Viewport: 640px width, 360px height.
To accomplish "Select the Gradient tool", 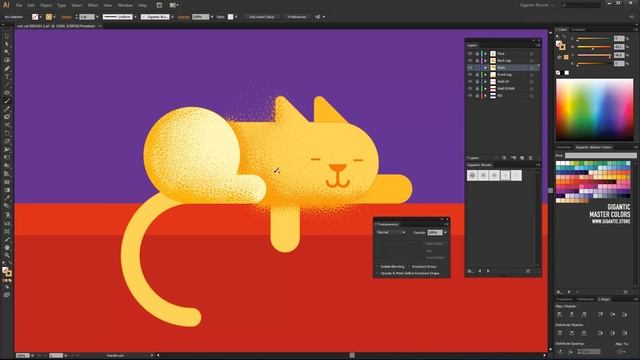I will point(7,190).
